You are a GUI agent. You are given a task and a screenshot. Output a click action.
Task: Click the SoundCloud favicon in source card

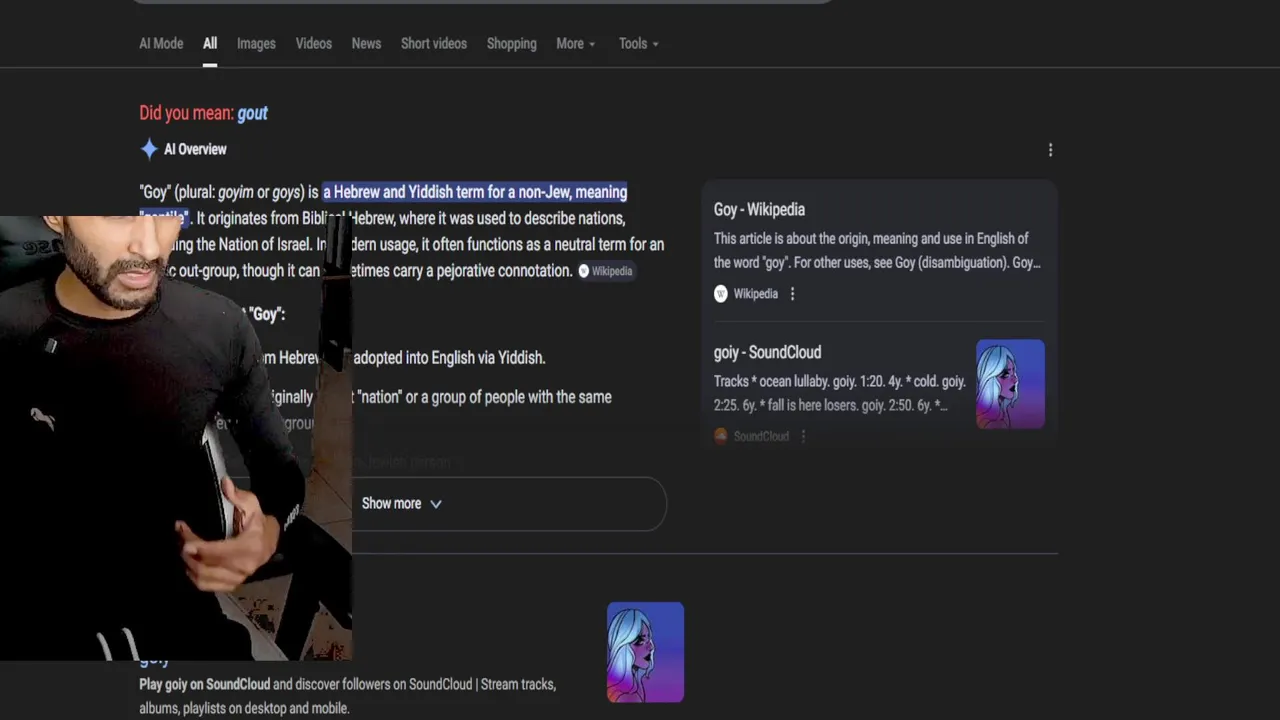coord(721,436)
